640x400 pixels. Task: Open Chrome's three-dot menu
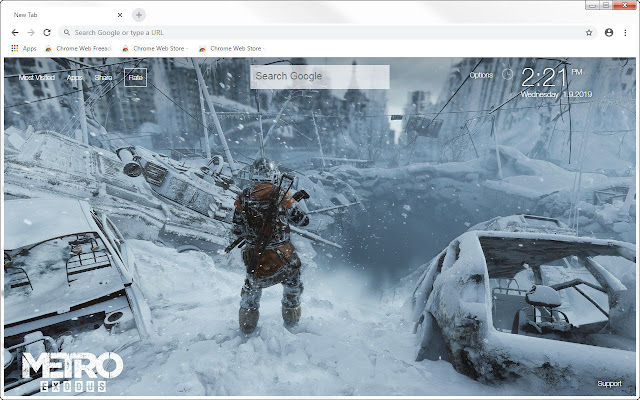[x=625, y=33]
